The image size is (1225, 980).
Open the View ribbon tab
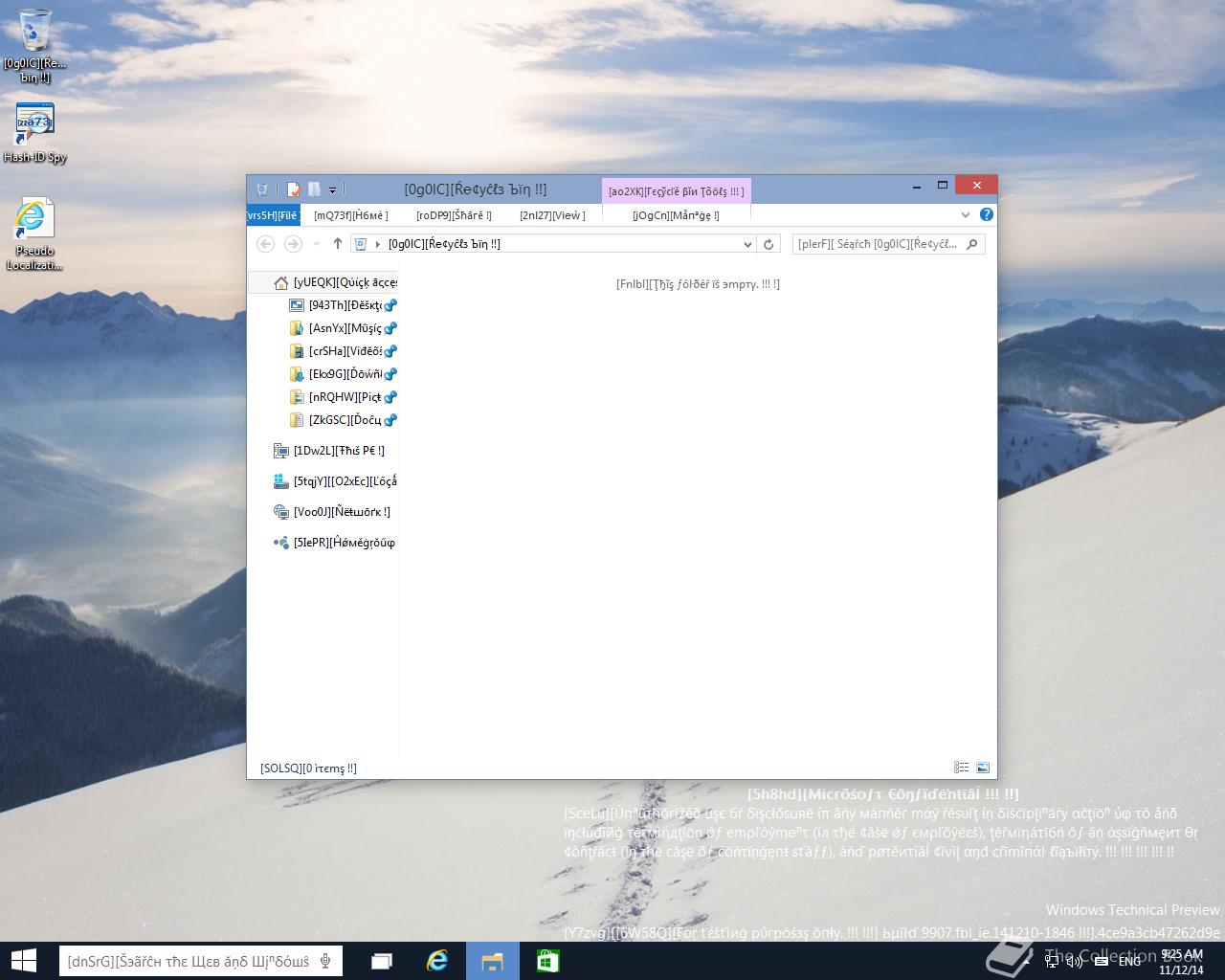pos(551,215)
